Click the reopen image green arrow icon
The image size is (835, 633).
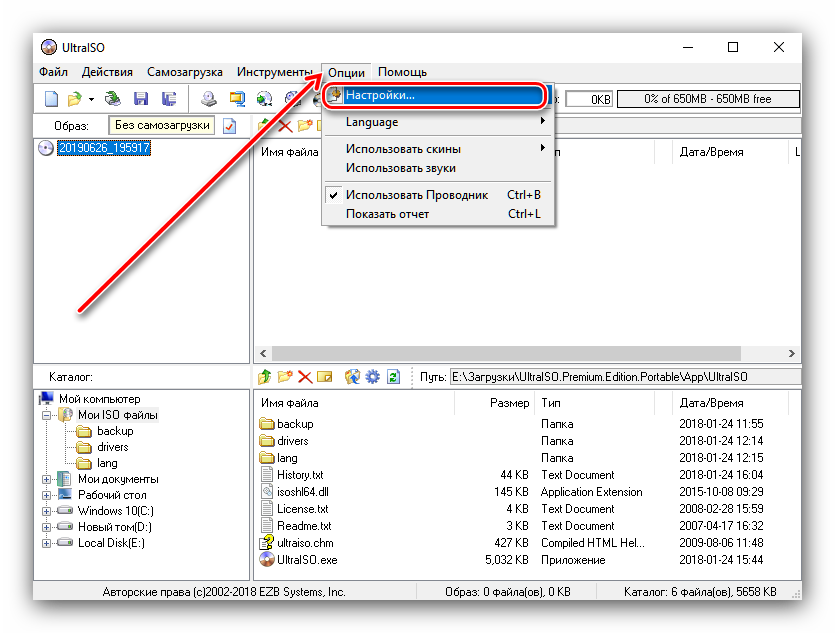click(x=114, y=99)
